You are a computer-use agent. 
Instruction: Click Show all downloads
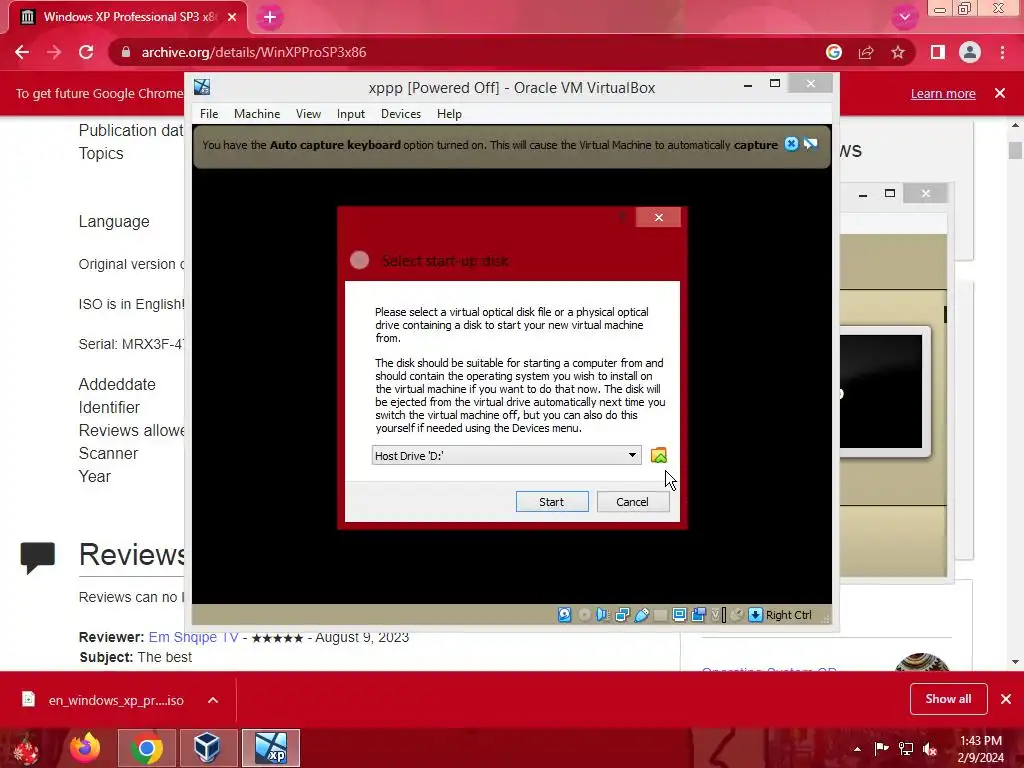(948, 699)
